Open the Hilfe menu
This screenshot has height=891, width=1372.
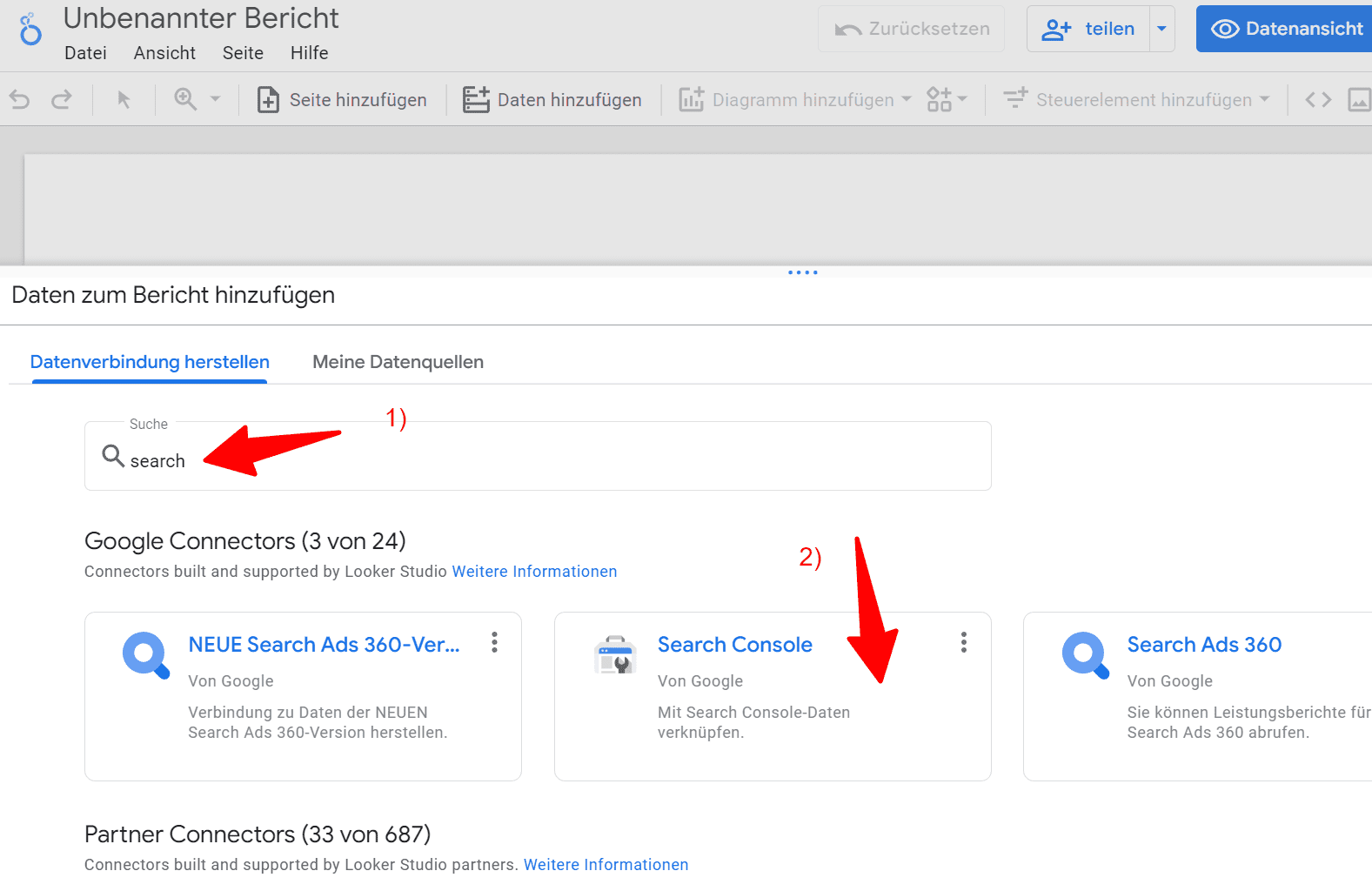point(309,53)
